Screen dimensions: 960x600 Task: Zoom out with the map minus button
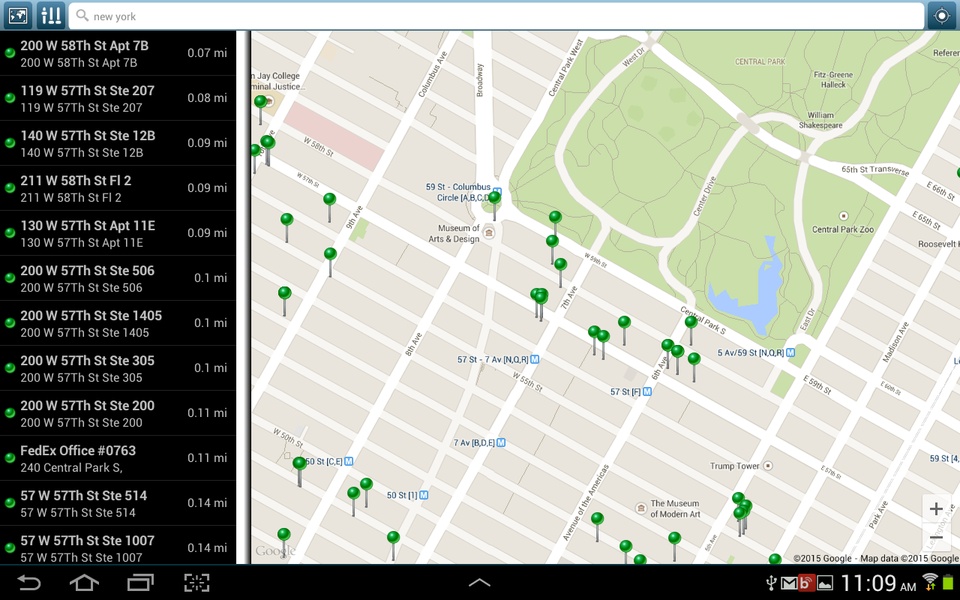click(x=936, y=538)
